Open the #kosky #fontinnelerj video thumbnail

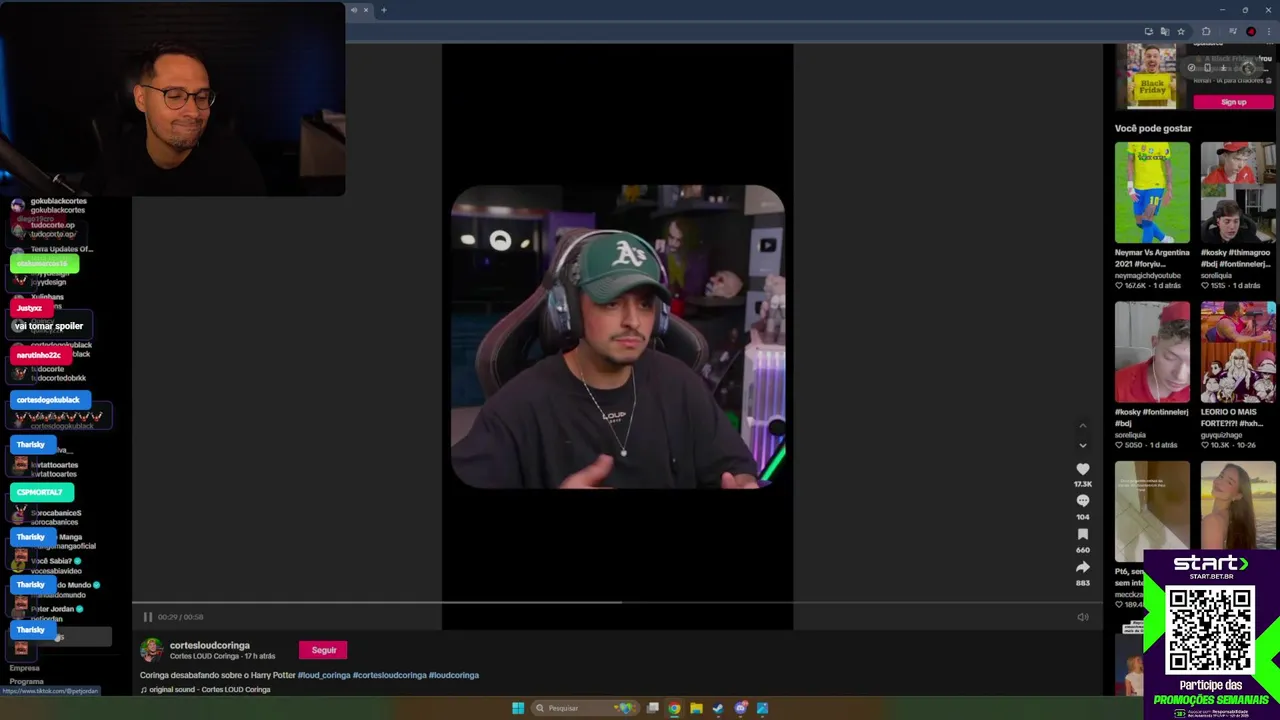[1152, 352]
